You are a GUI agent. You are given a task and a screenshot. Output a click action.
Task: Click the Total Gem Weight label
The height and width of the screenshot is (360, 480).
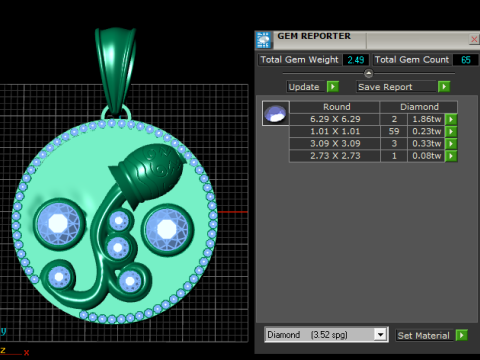(x=299, y=60)
